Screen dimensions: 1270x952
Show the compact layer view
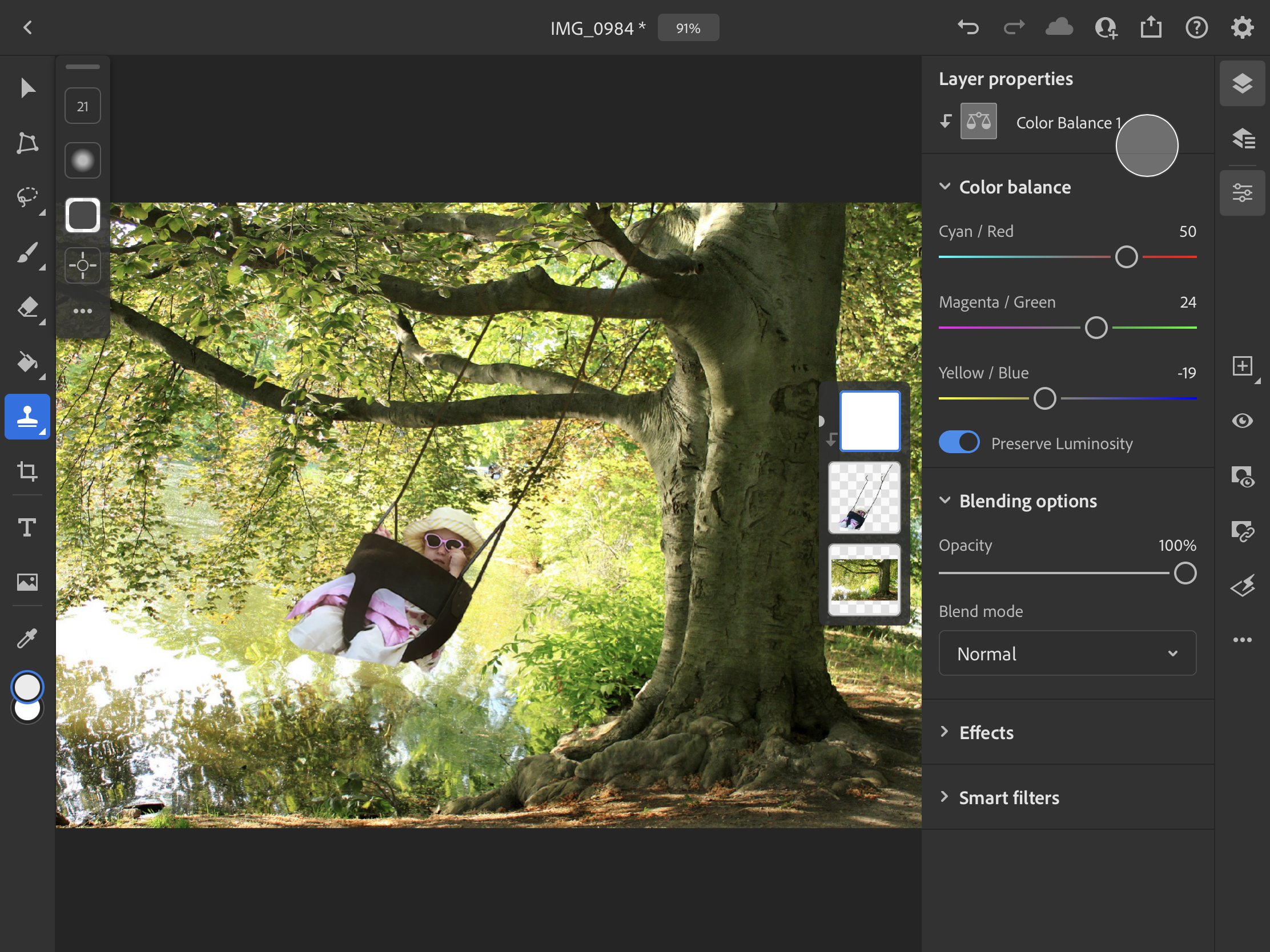pyautogui.click(x=1242, y=84)
